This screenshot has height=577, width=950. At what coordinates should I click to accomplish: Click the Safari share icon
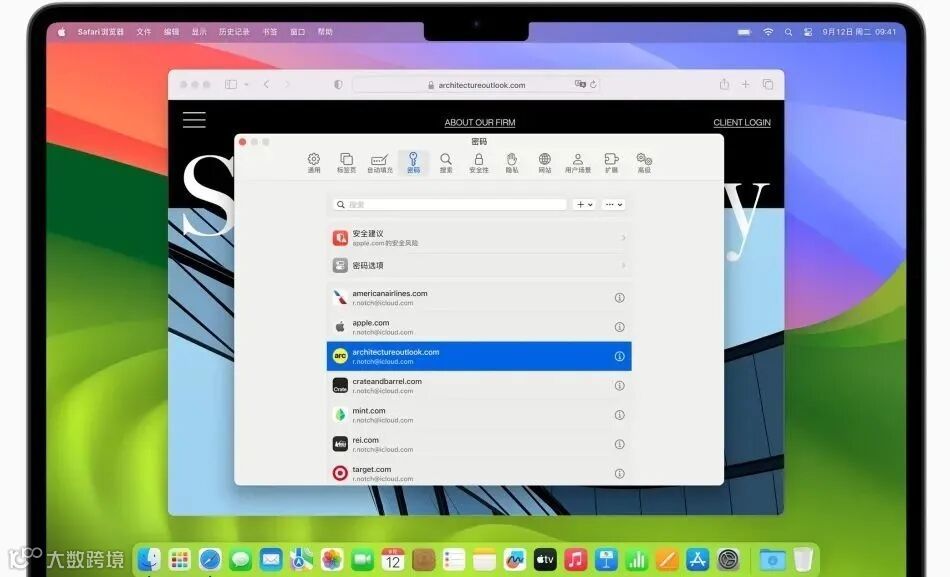[x=724, y=84]
